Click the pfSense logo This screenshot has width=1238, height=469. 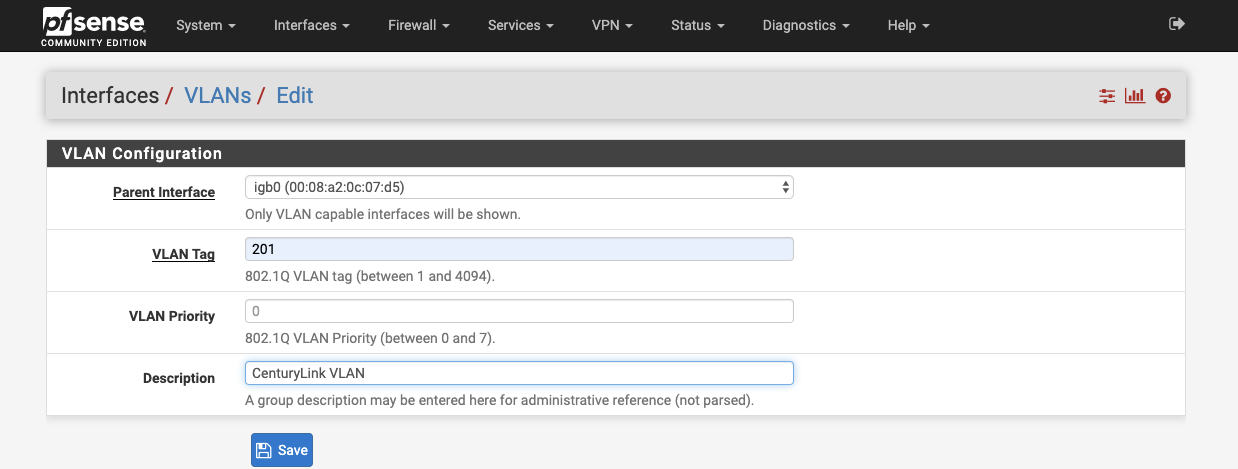point(93,26)
